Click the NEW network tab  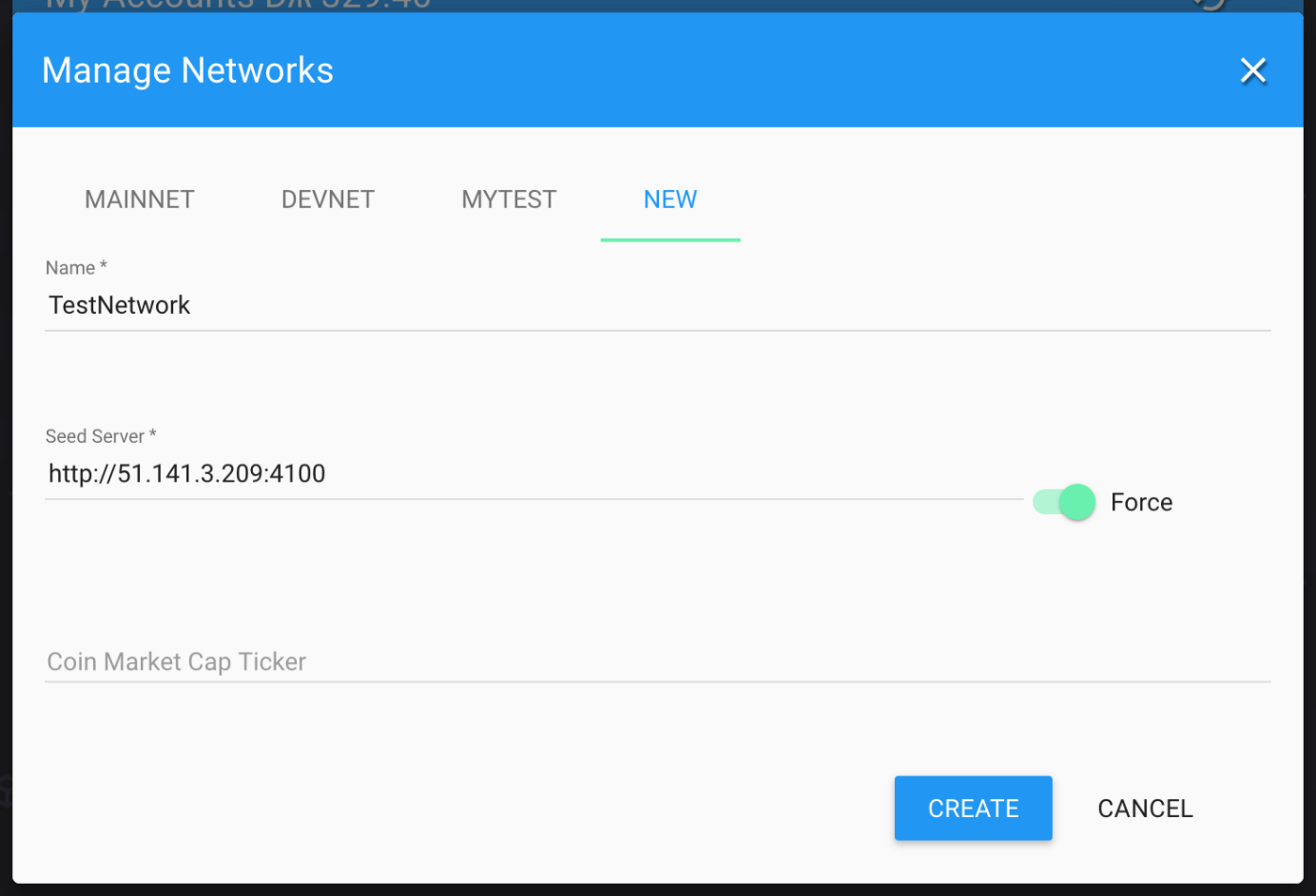(x=670, y=199)
